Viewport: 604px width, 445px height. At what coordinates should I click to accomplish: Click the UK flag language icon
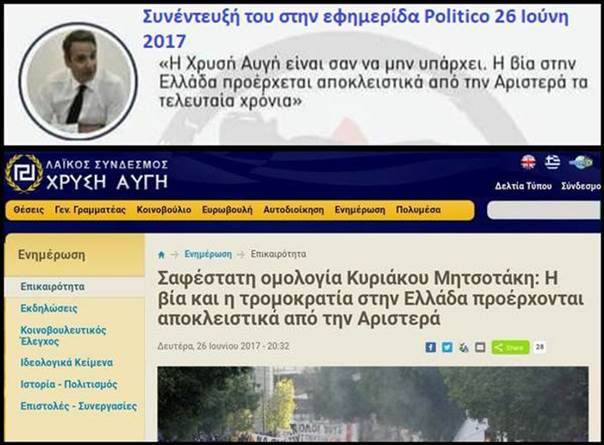(528, 162)
